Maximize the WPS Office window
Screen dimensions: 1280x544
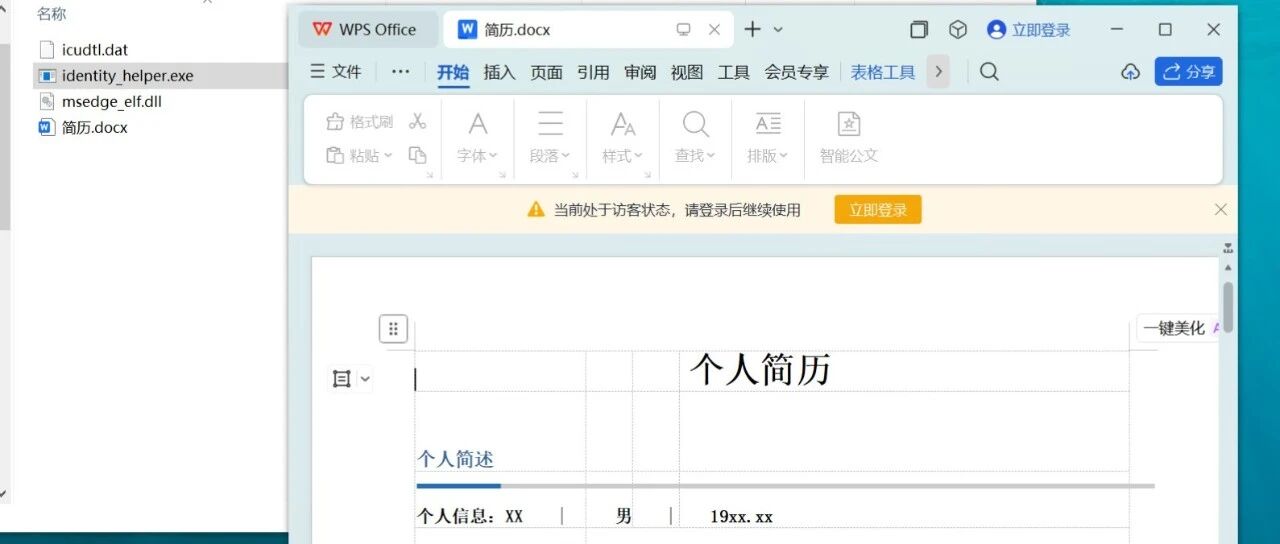coord(1165,30)
